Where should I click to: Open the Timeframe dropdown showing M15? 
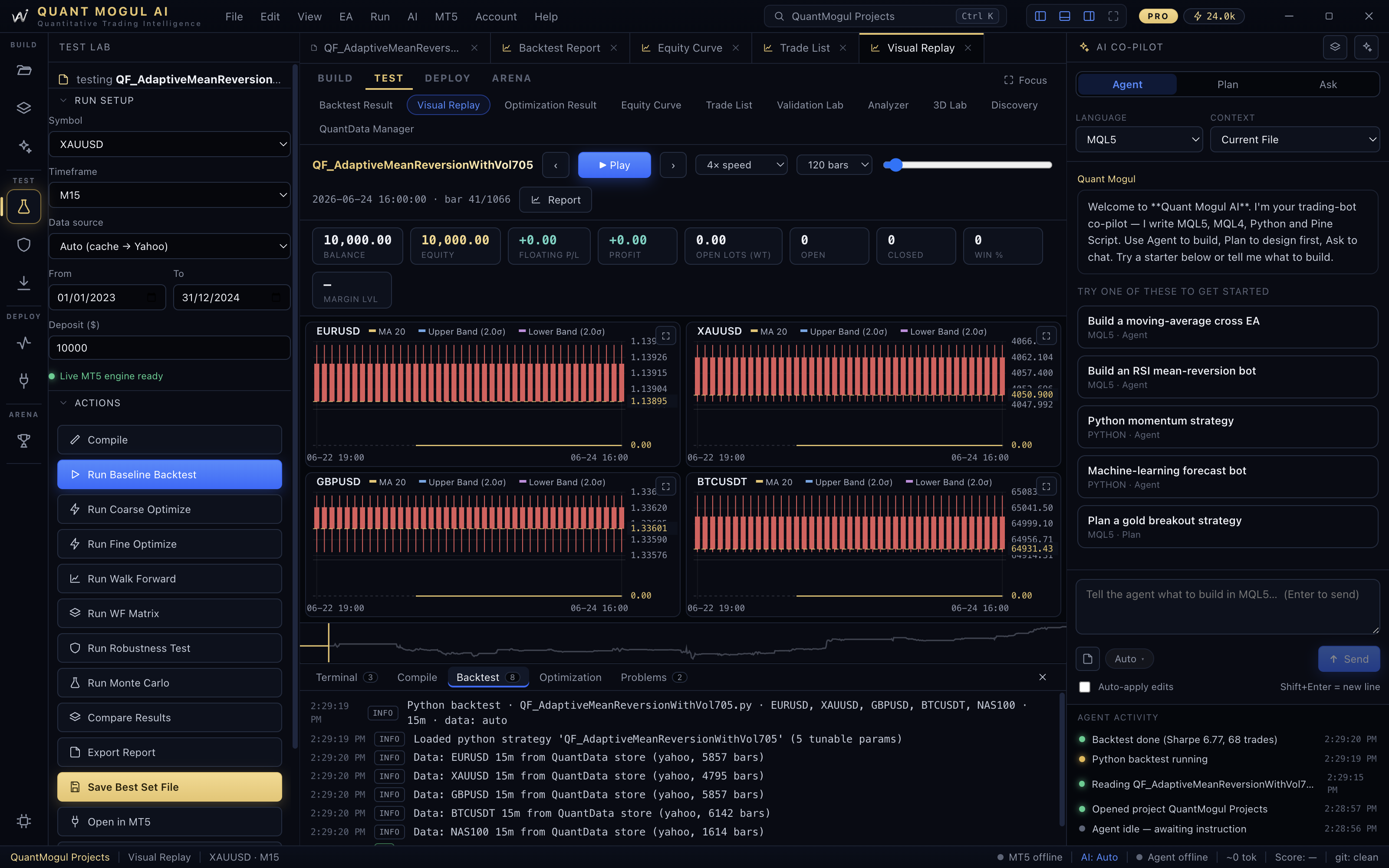pos(169,195)
